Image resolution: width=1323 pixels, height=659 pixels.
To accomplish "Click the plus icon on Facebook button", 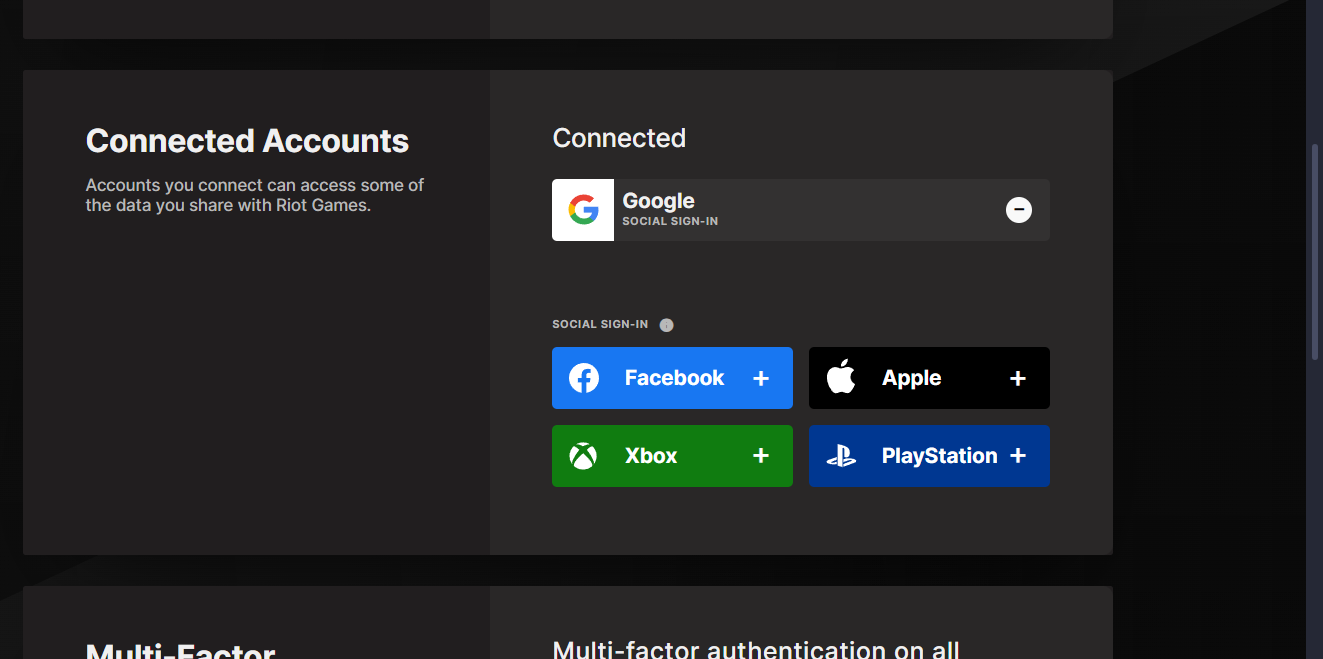I will pyautogui.click(x=761, y=378).
